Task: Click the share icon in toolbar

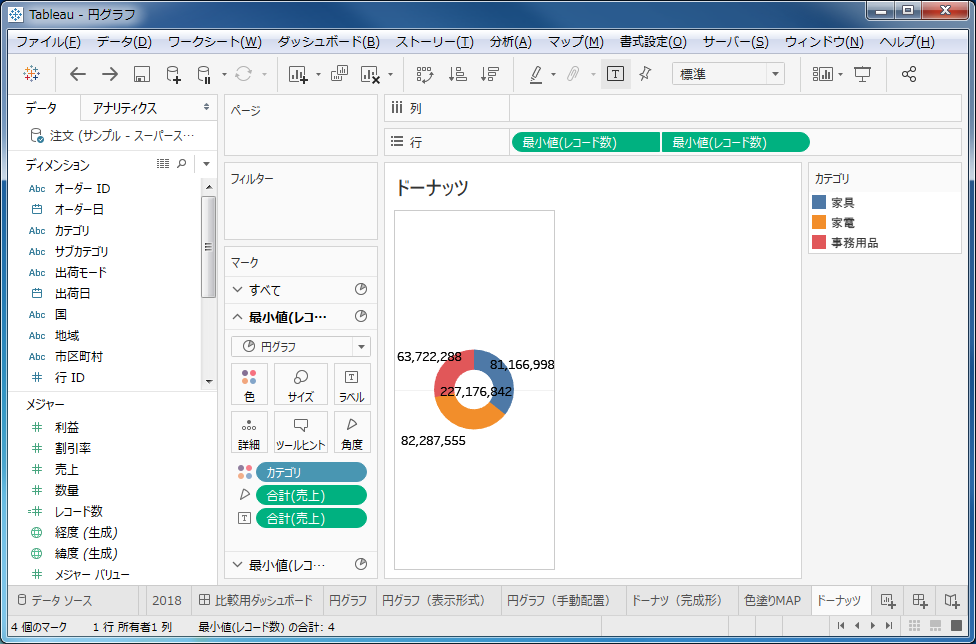Action: click(x=909, y=74)
